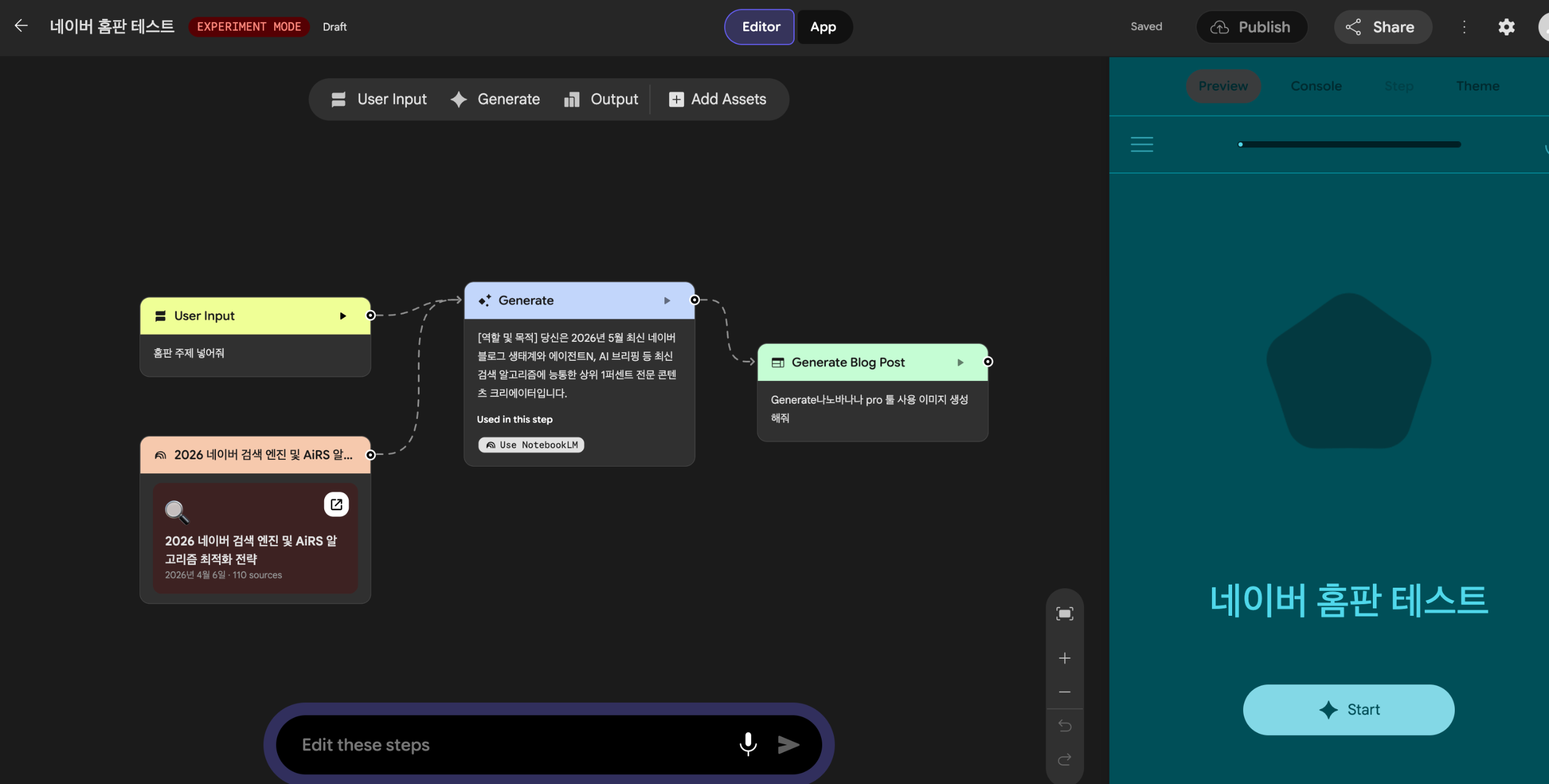Add a Generate step from toolbar
The width and height of the screenshot is (1549, 784).
[495, 99]
